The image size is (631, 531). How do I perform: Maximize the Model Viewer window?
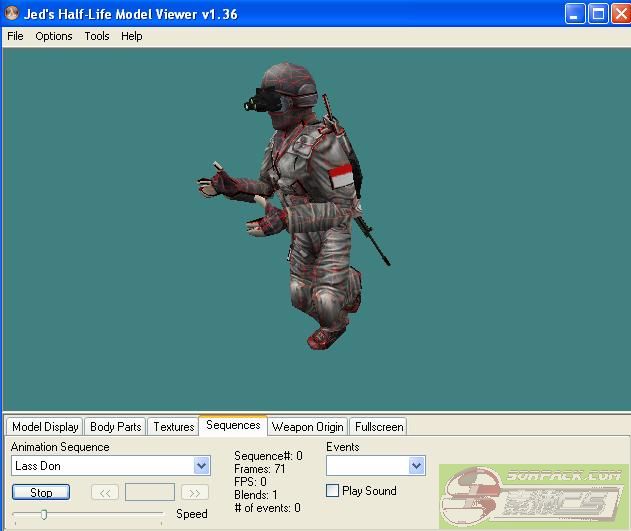pos(598,14)
